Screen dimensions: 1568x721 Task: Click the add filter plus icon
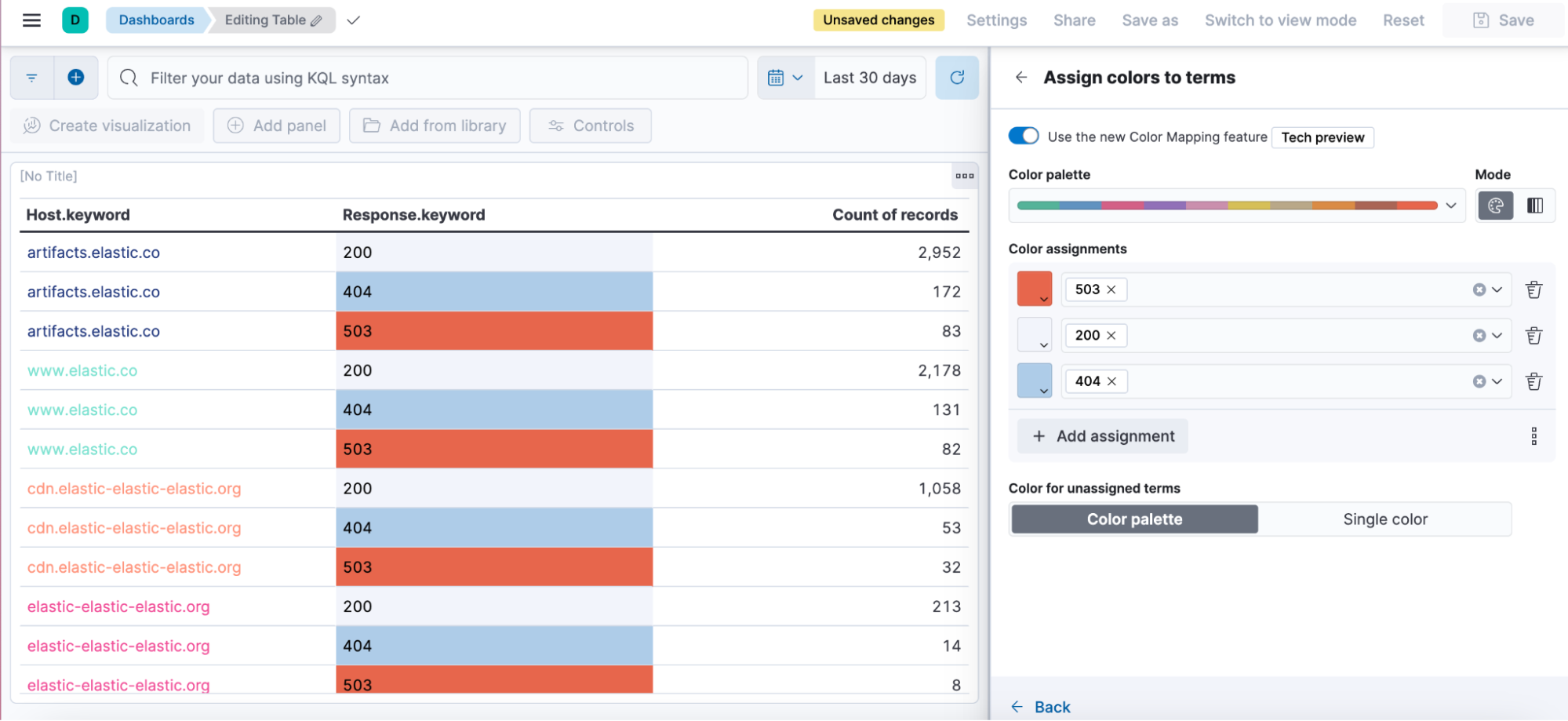[x=76, y=77]
